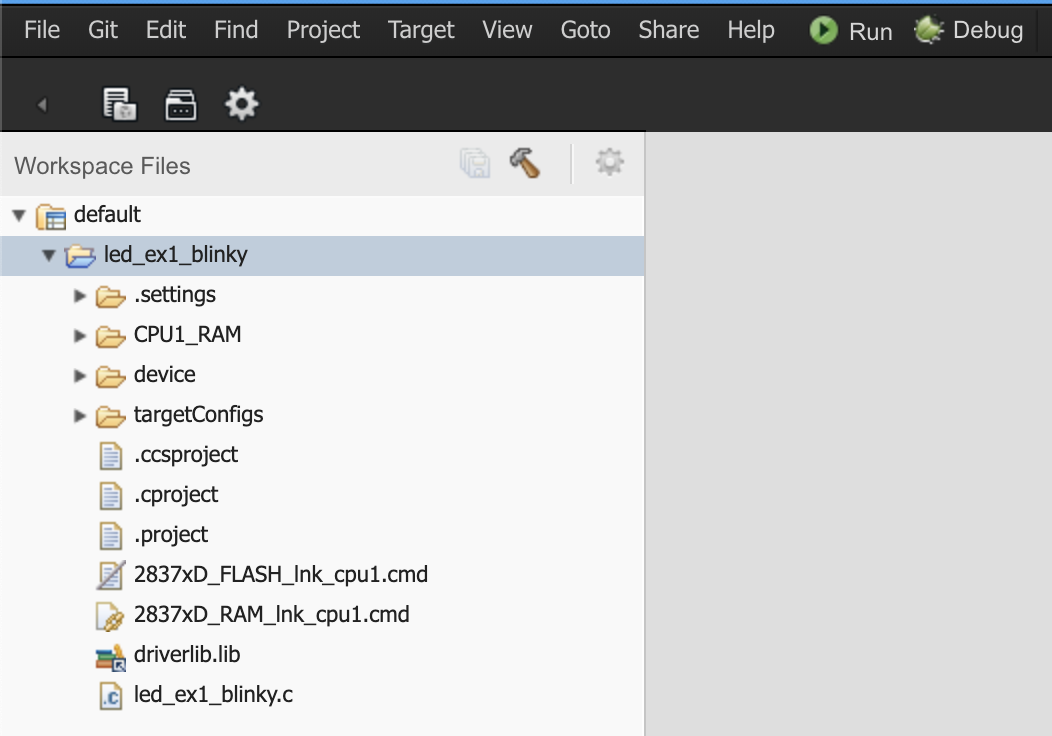The width and height of the screenshot is (1052, 736).
Task: Click the collapse-all icon beside hammer
Action: coord(475,163)
